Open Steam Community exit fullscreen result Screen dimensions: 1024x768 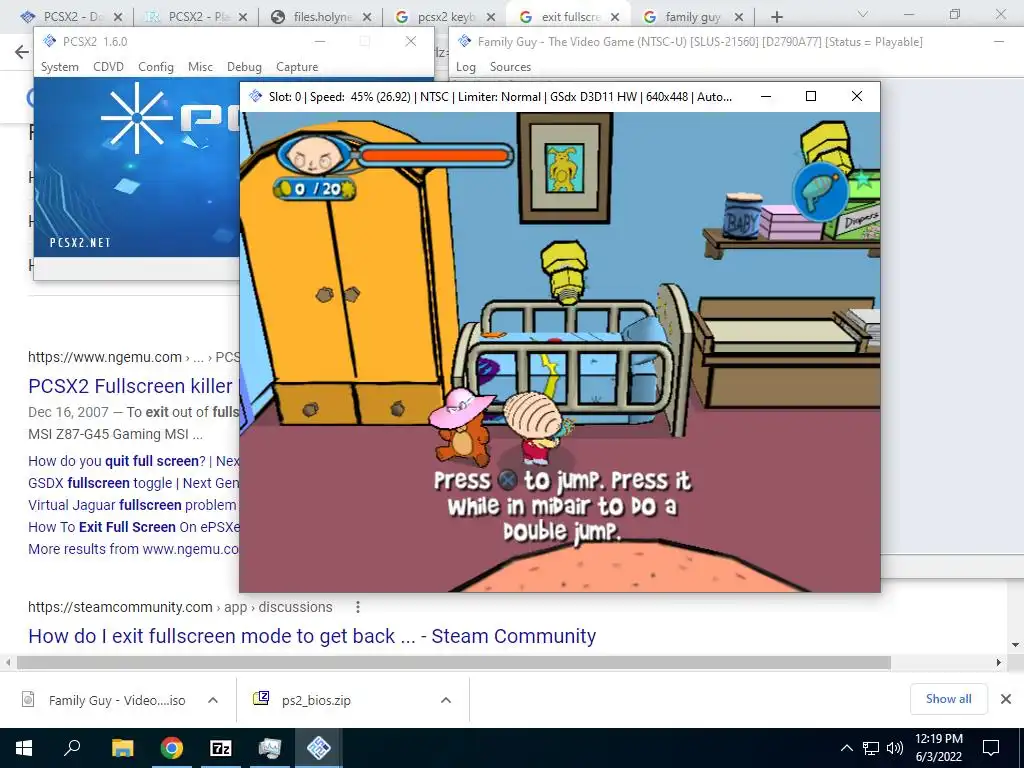(312, 636)
